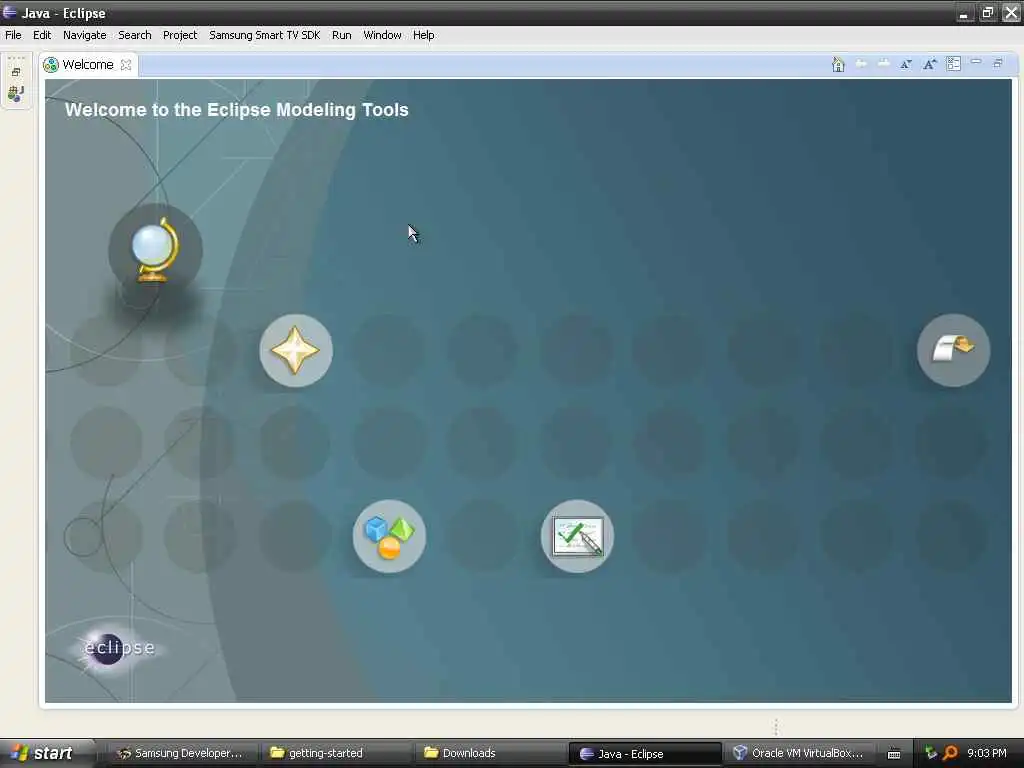Select the Welcome tab

tap(88, 65)
